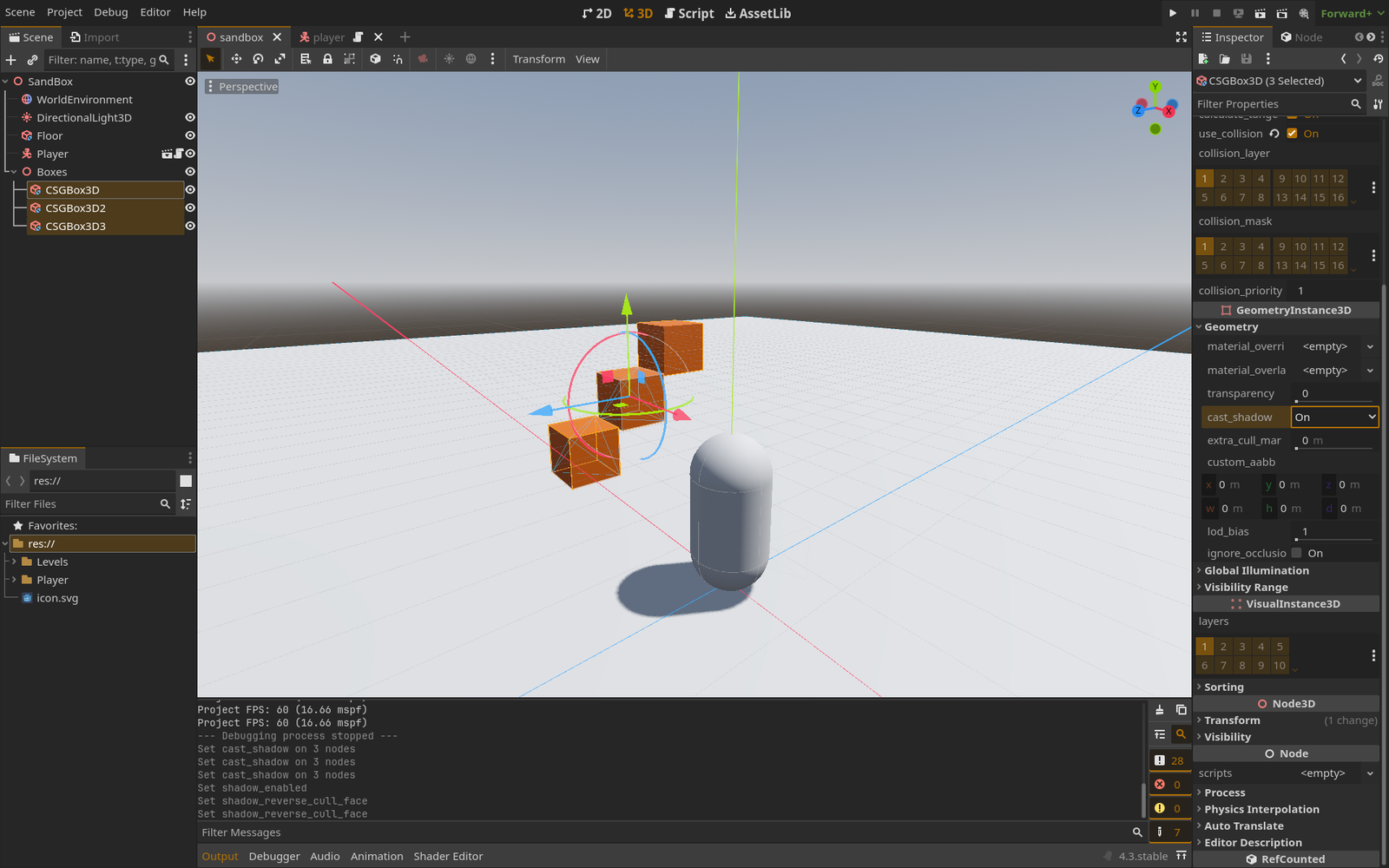1389x868 pixels.
Task: Toggle cinematic camera preview icon
Action: [x=423, y=59]
